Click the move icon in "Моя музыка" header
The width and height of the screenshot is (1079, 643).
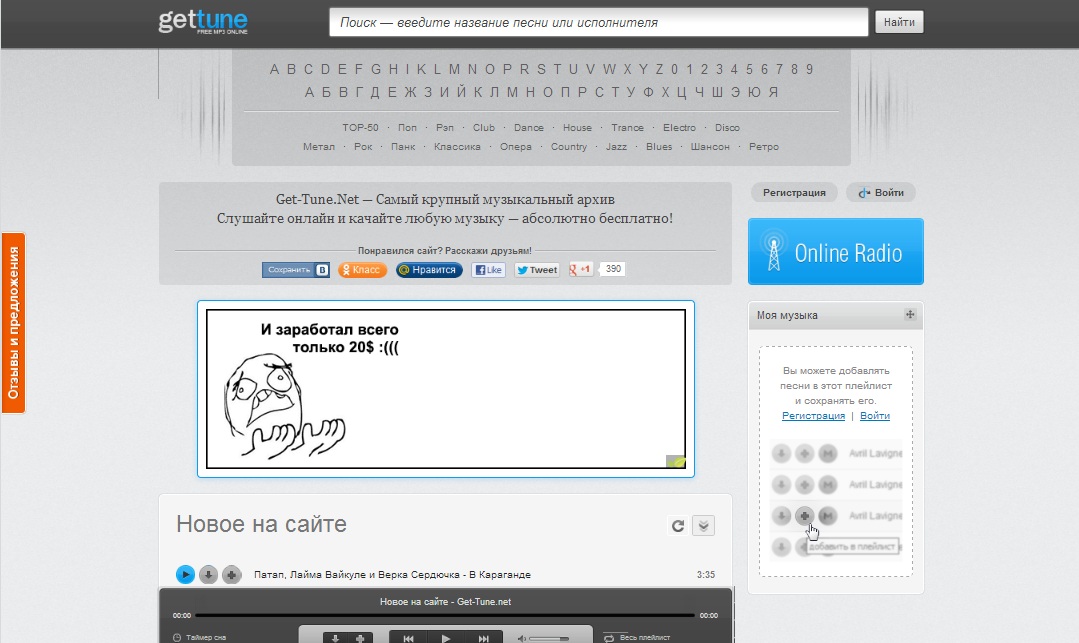[x=910, y=315]
